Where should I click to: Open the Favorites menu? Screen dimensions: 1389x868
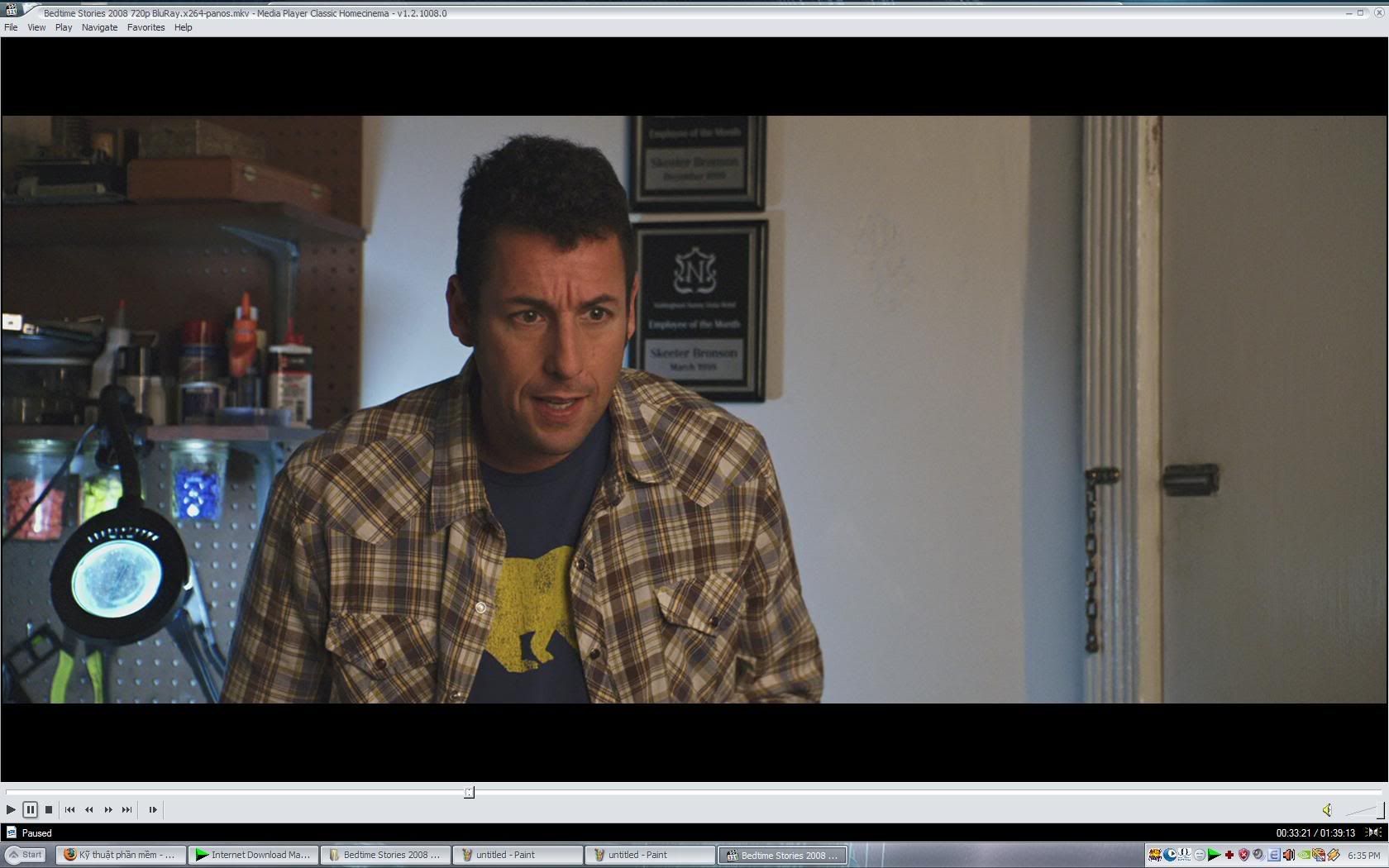click(x=146, y=27)
